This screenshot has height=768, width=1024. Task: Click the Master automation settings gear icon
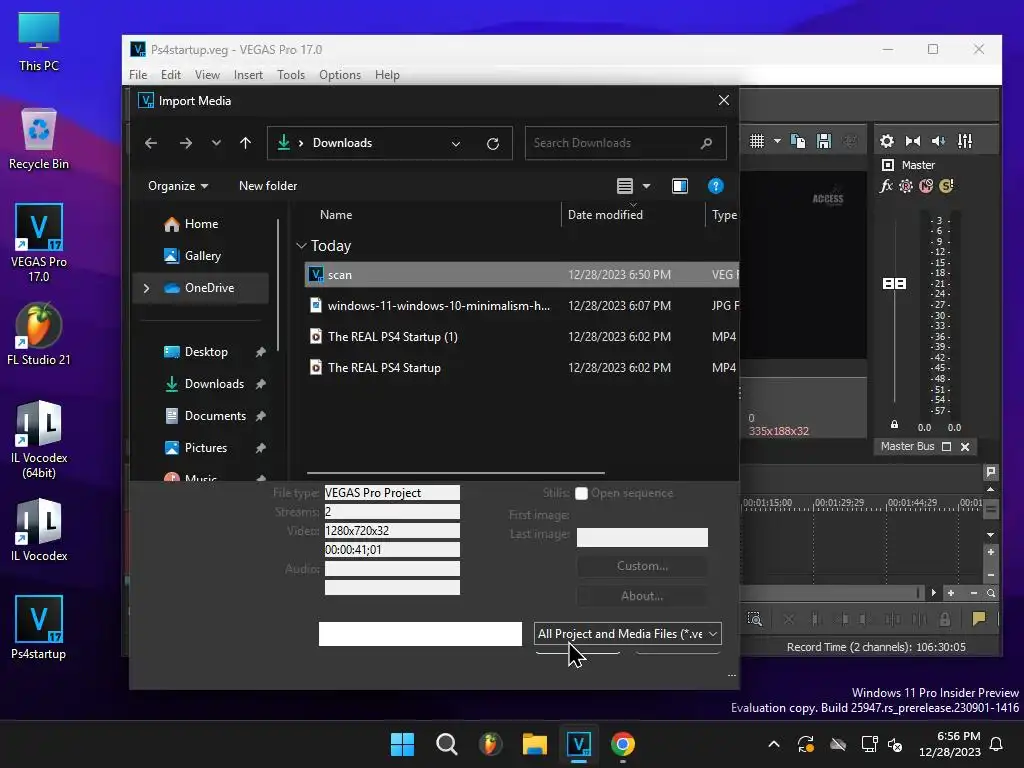tap(906, 187)
